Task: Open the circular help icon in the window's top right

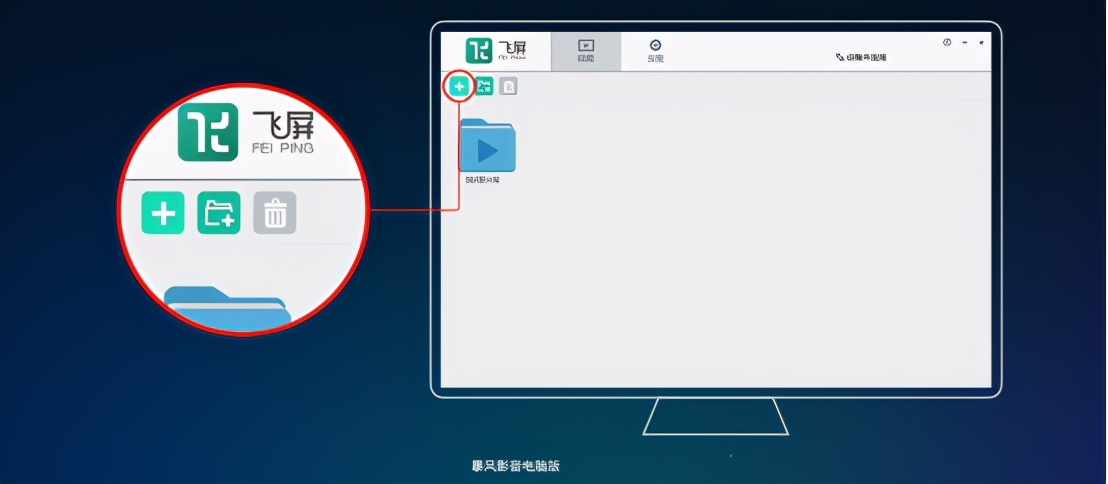Action: coord(947,42)
